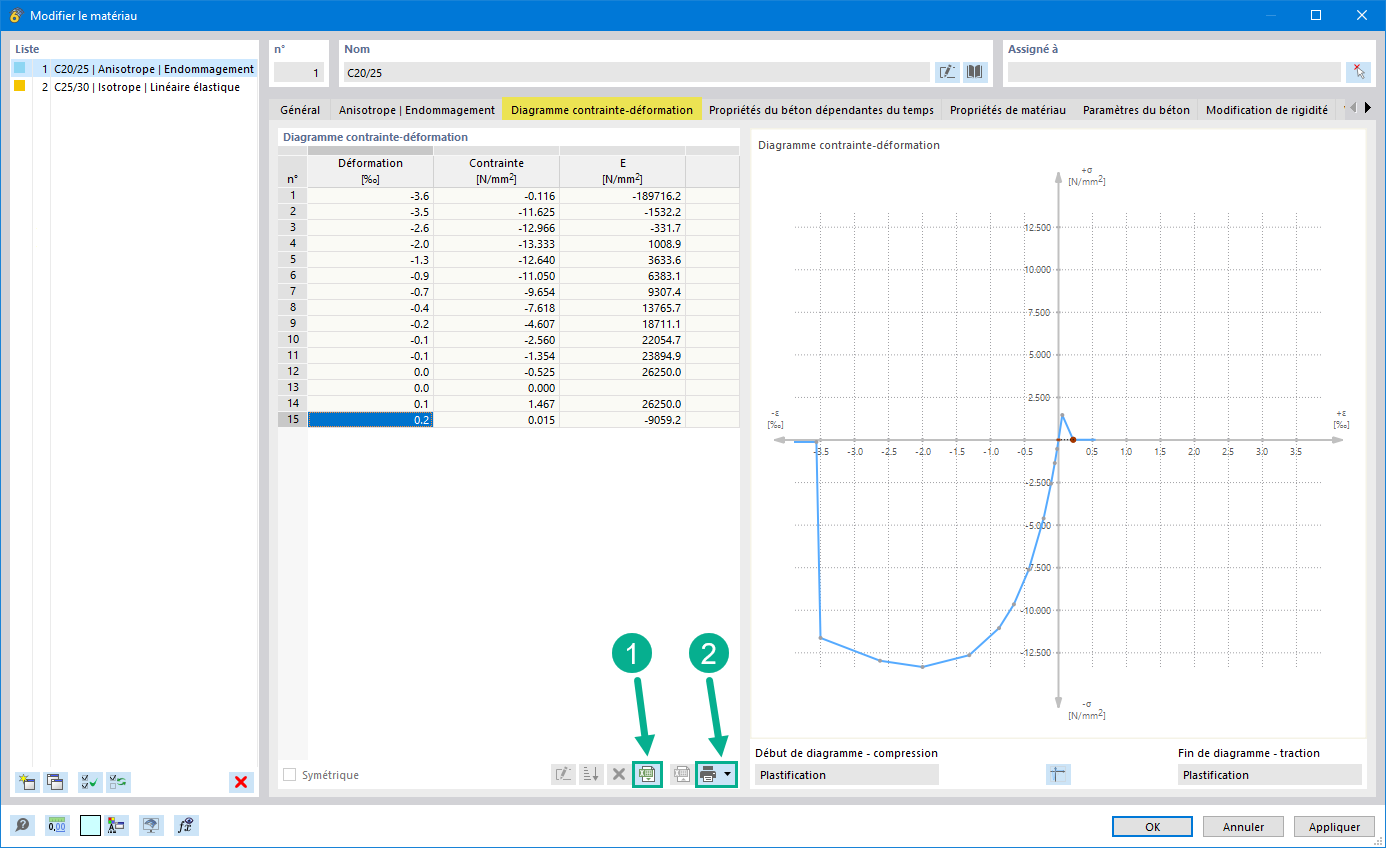Open the Début de diagramme - compression field

click(847, 775)
